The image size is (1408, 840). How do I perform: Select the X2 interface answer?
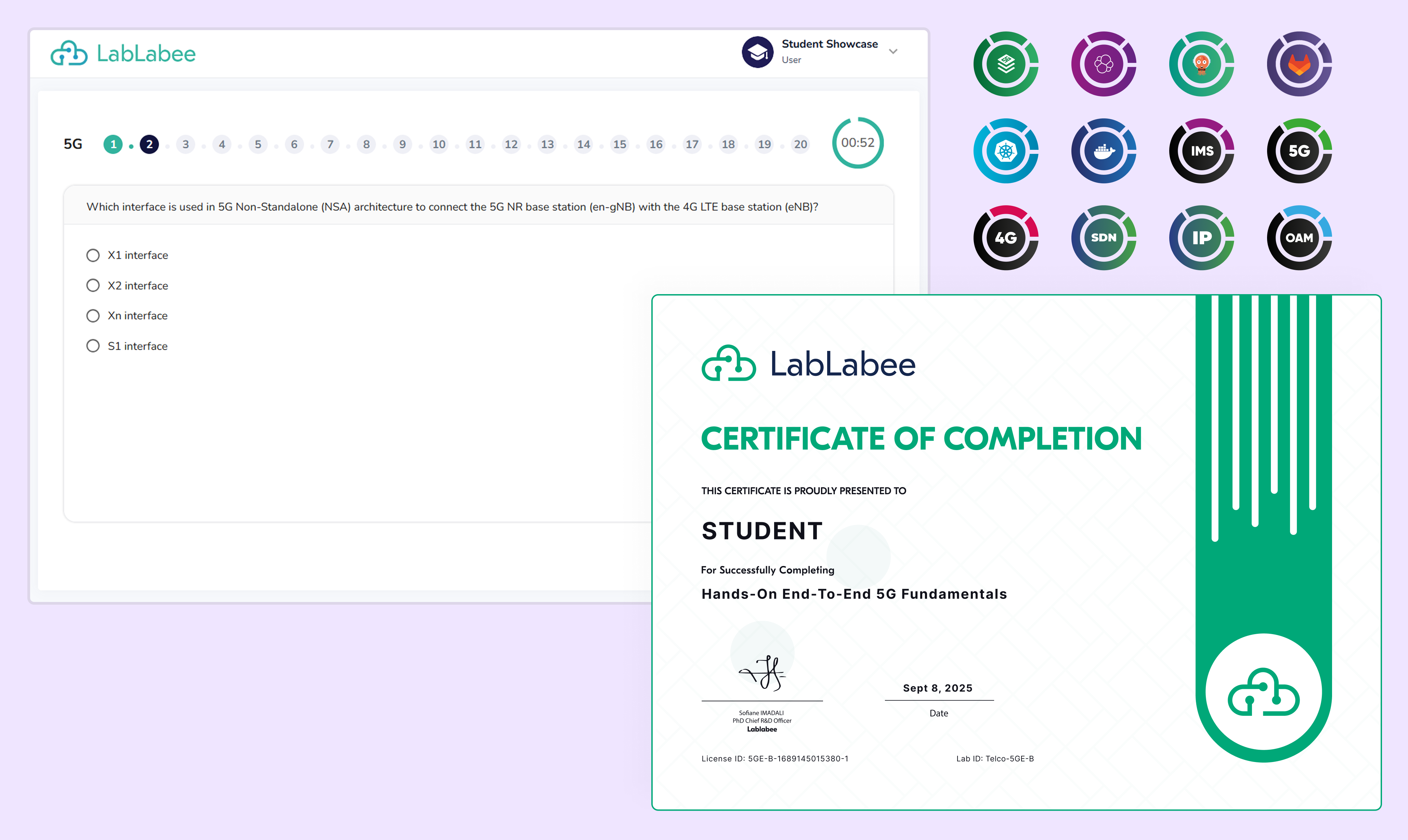[x=93, y=285]
